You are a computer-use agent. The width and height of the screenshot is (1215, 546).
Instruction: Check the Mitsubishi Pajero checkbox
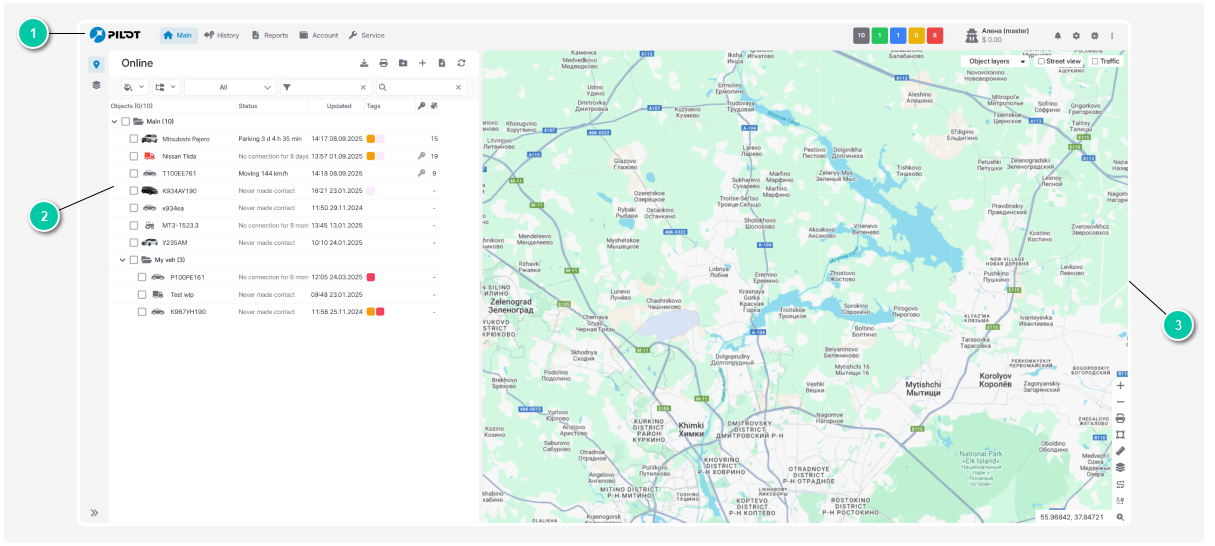click(x=133, y=139)
